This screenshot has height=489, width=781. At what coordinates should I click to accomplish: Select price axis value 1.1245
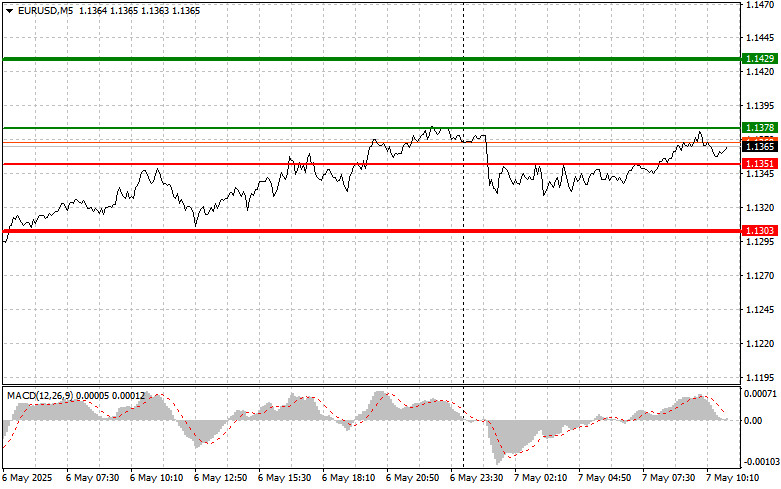(760, 310)
